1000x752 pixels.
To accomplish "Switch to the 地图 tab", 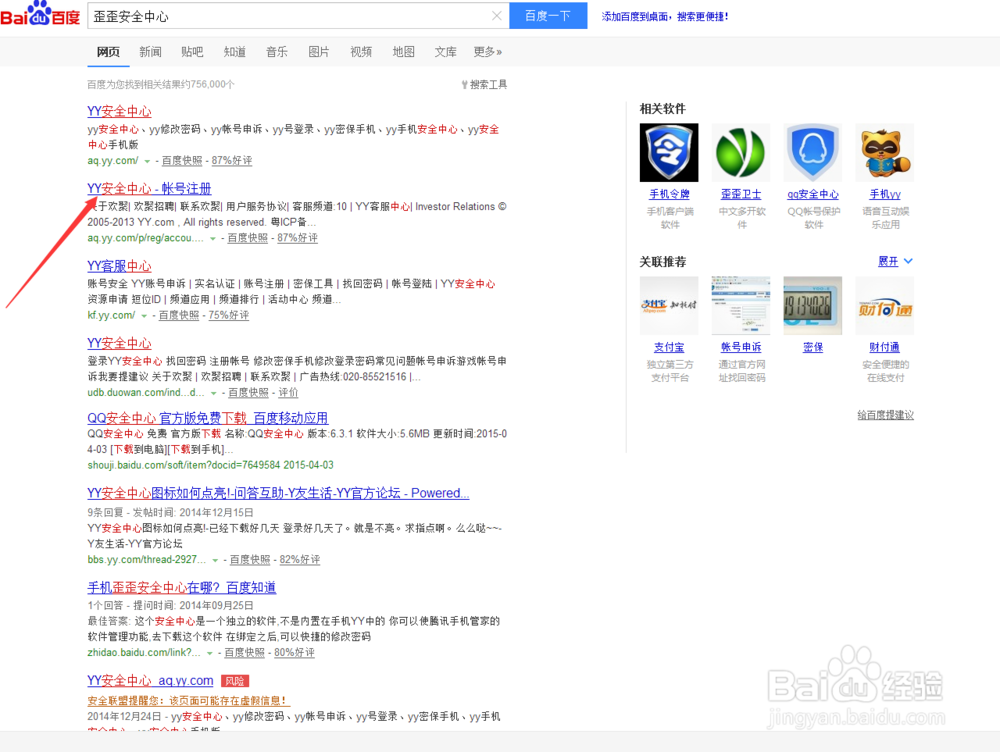I will [403, 52].
